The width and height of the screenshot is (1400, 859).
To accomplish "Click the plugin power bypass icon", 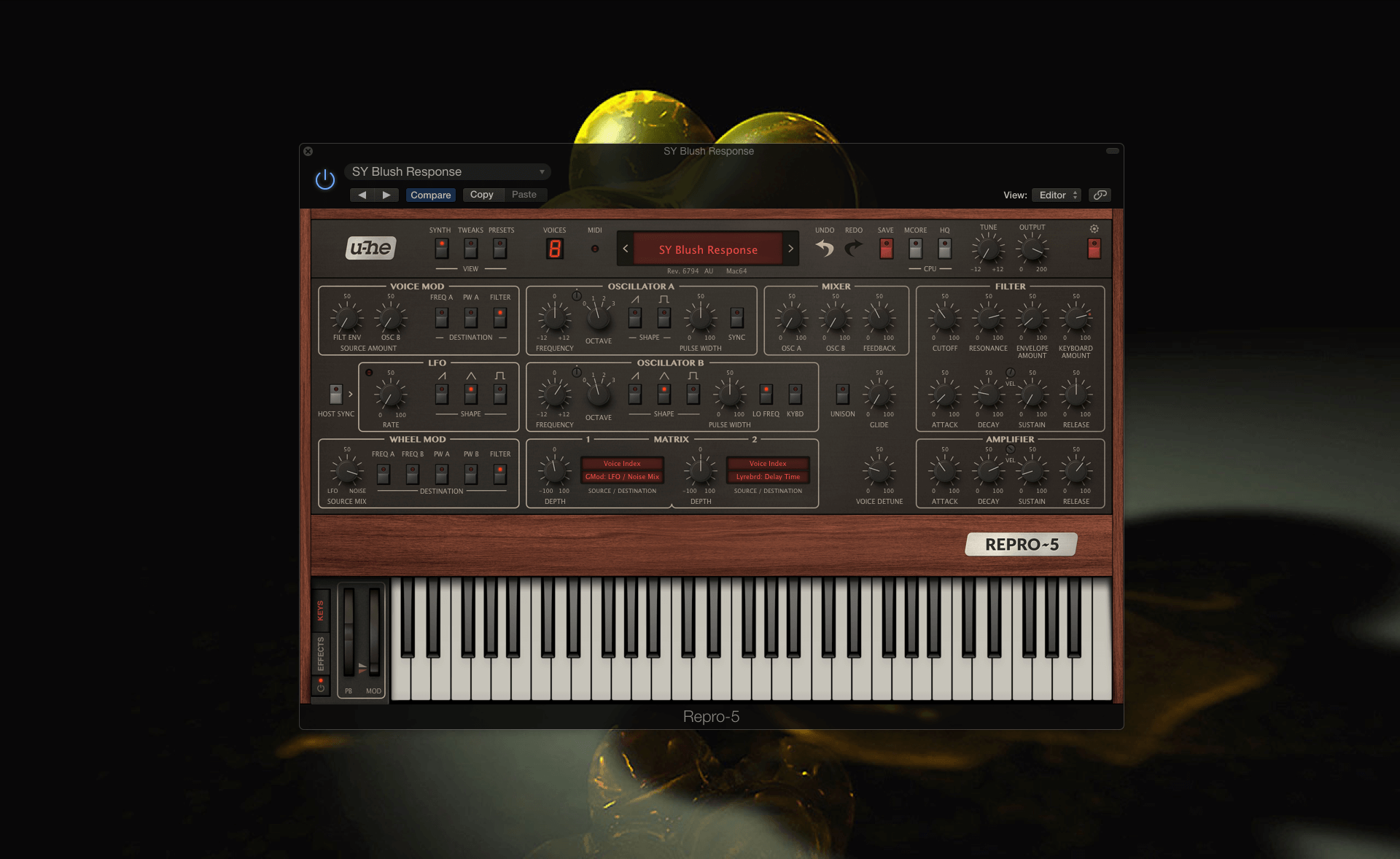I will coord(325,179).
